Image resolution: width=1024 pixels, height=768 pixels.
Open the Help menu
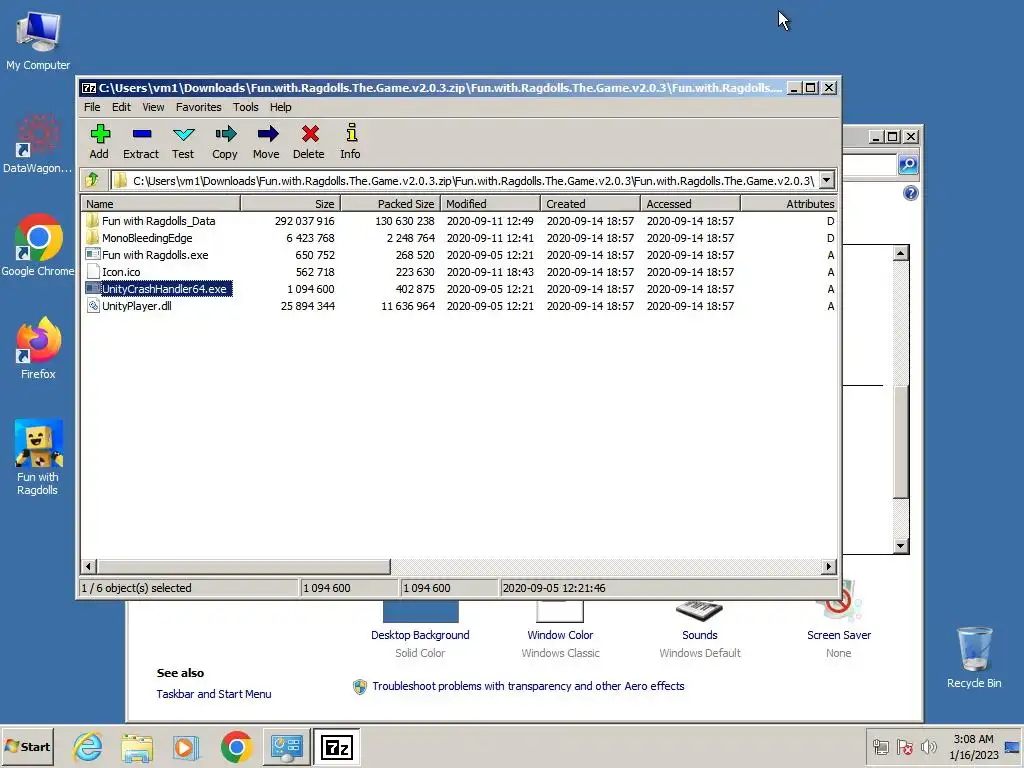(x=281, y=107)
